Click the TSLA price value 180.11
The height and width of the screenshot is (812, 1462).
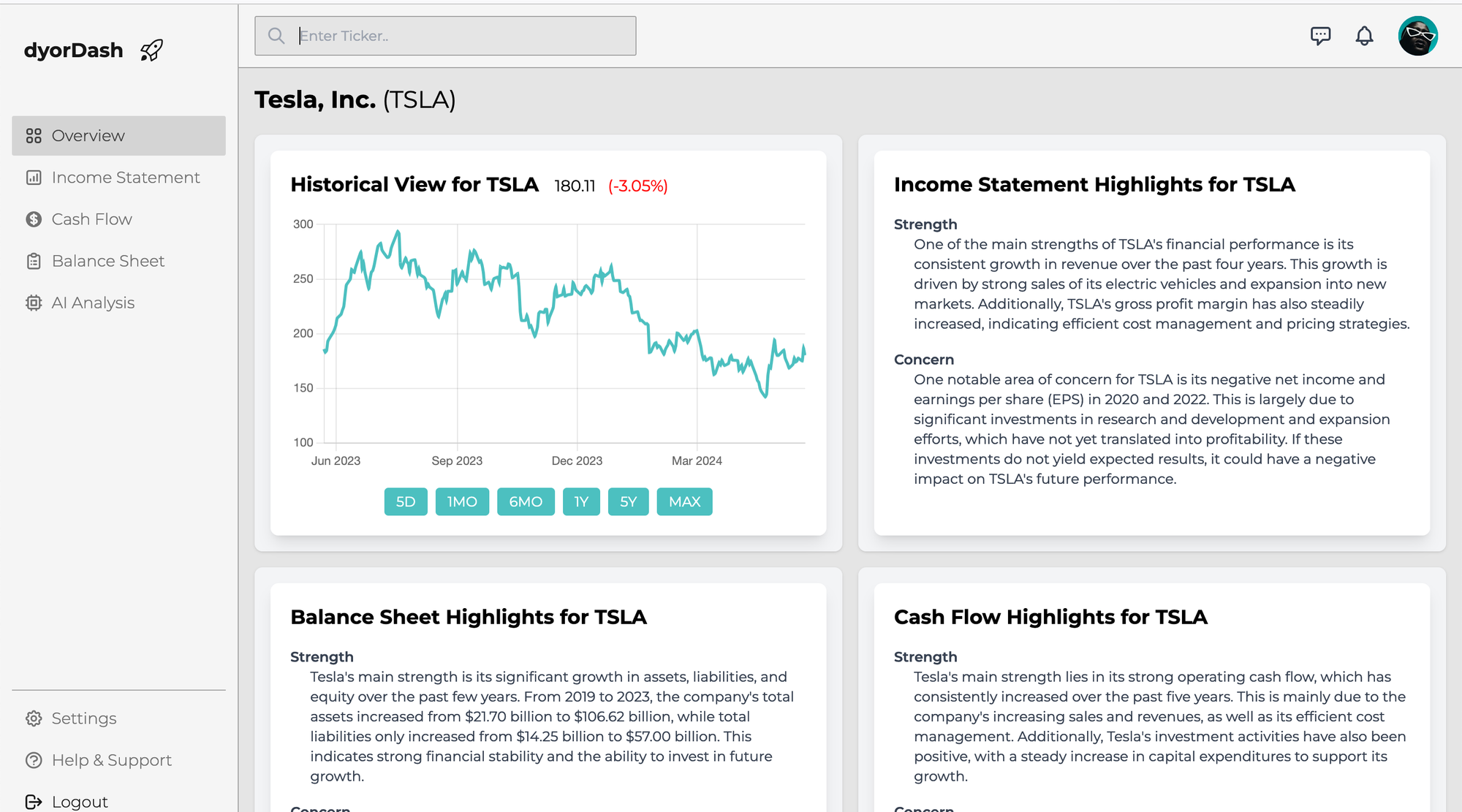tap(575, 186)
